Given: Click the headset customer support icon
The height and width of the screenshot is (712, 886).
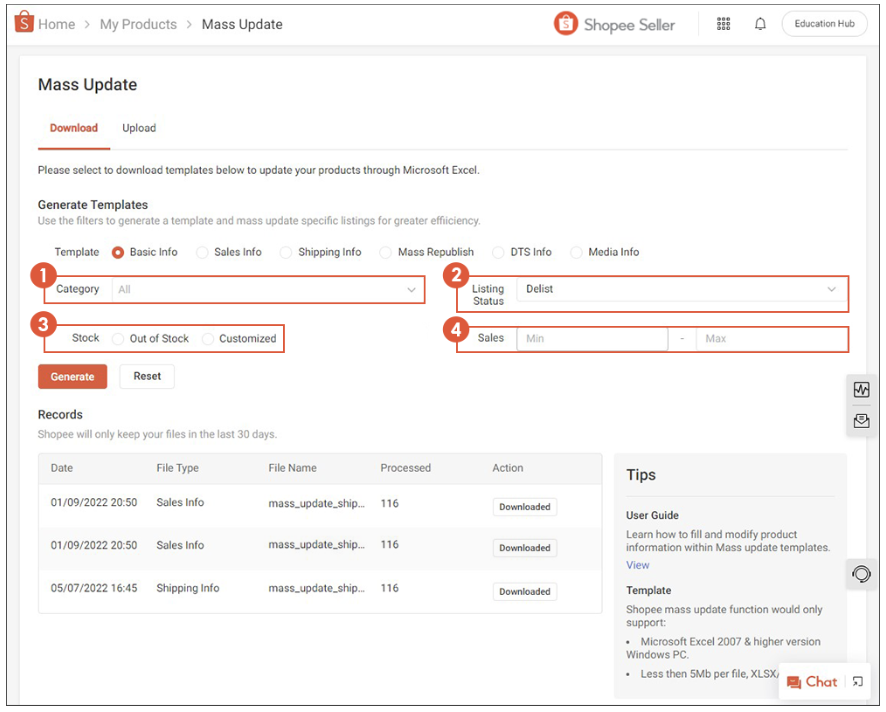Looking at the screenshot, I should (861, 574).
